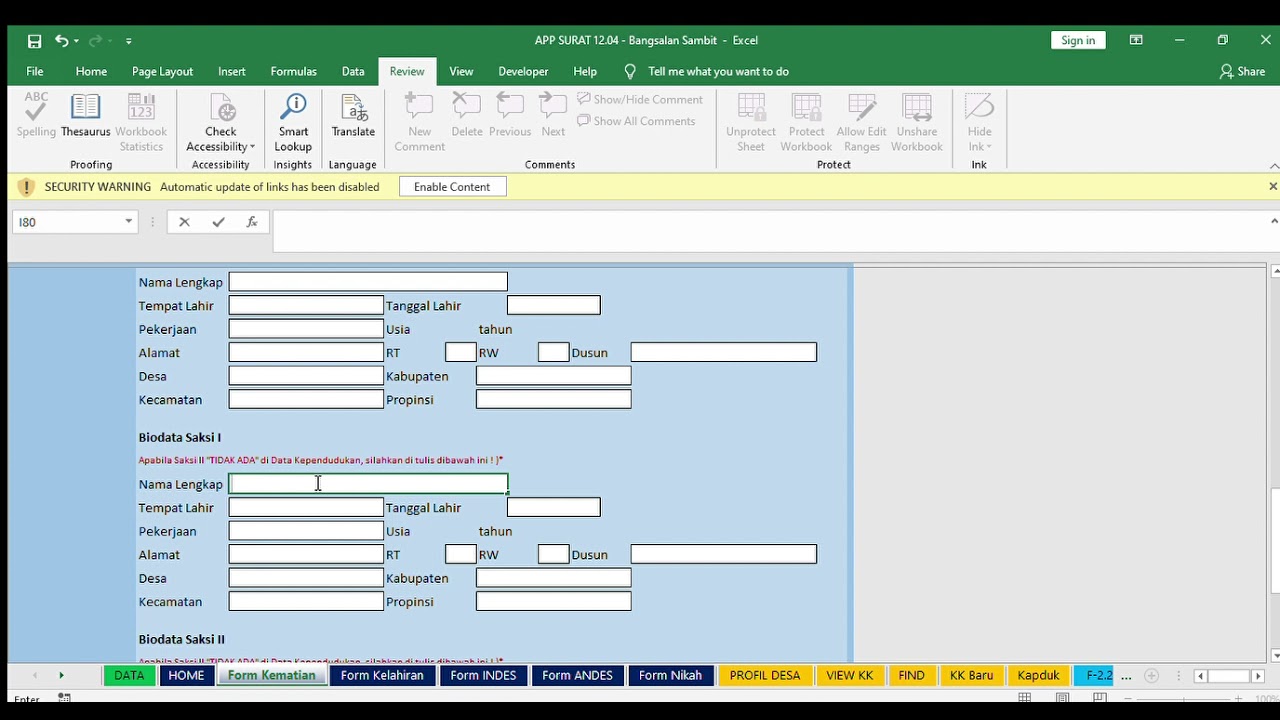Click the Sign in button
Viewport: 1280px width, 720px height.
tap(1078, 40)
